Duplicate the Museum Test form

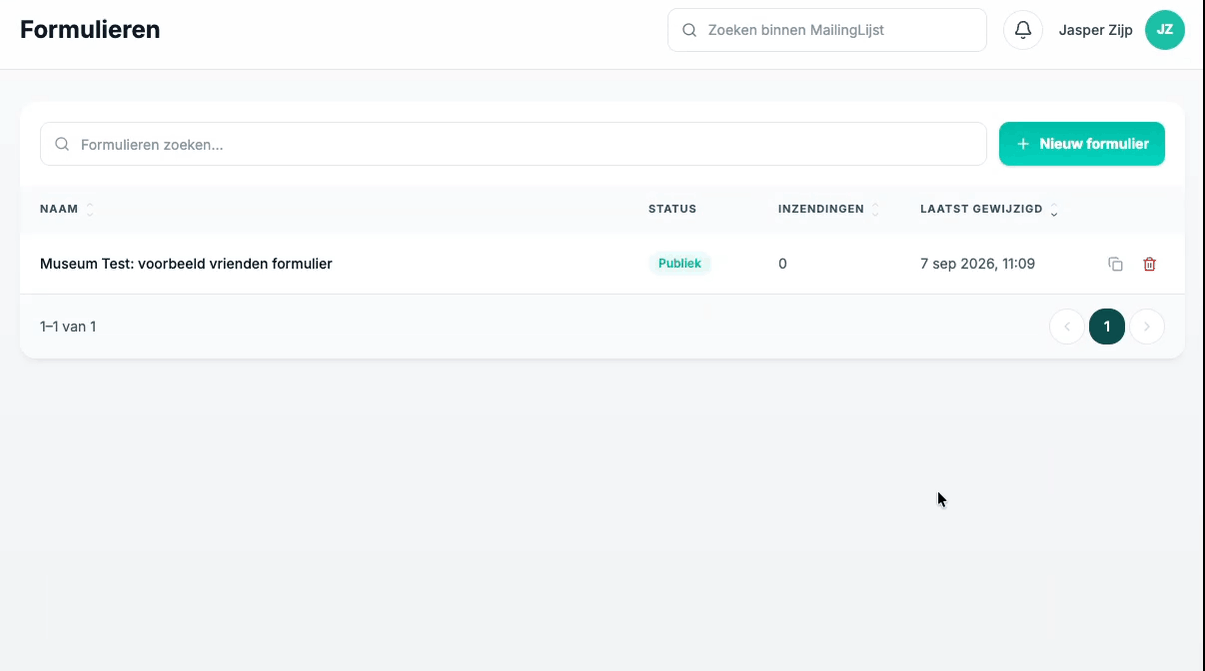click(1116, 264)
